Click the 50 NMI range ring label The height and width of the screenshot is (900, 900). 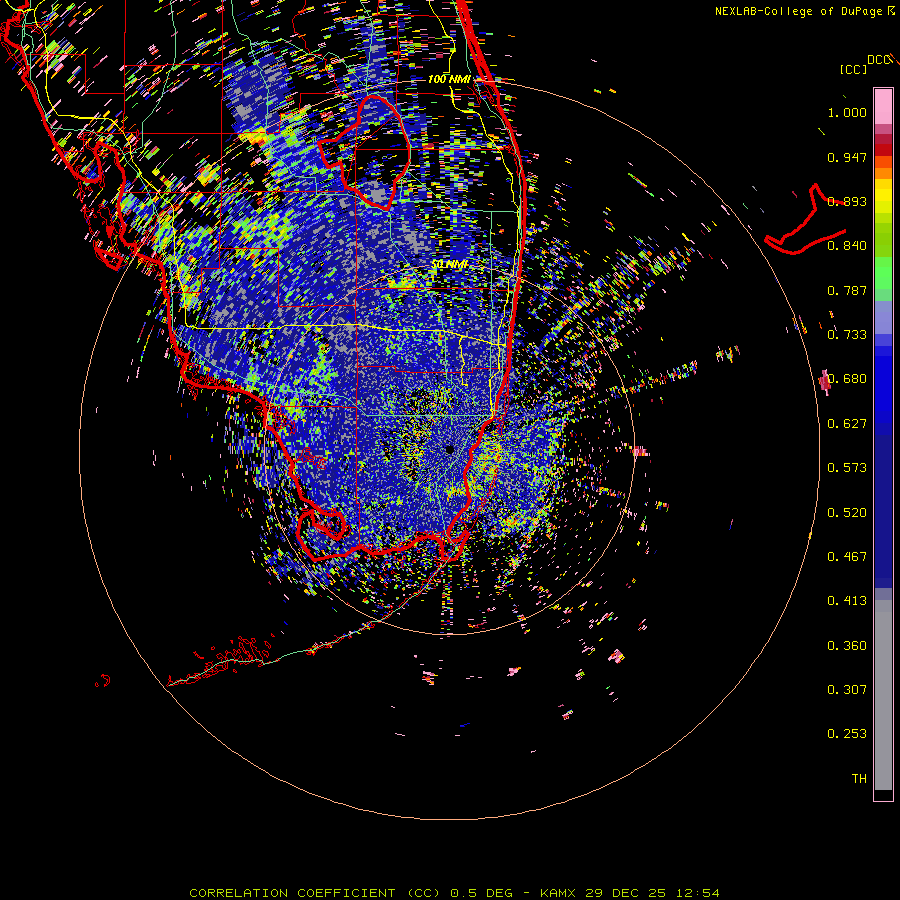(x=449, y=265)
